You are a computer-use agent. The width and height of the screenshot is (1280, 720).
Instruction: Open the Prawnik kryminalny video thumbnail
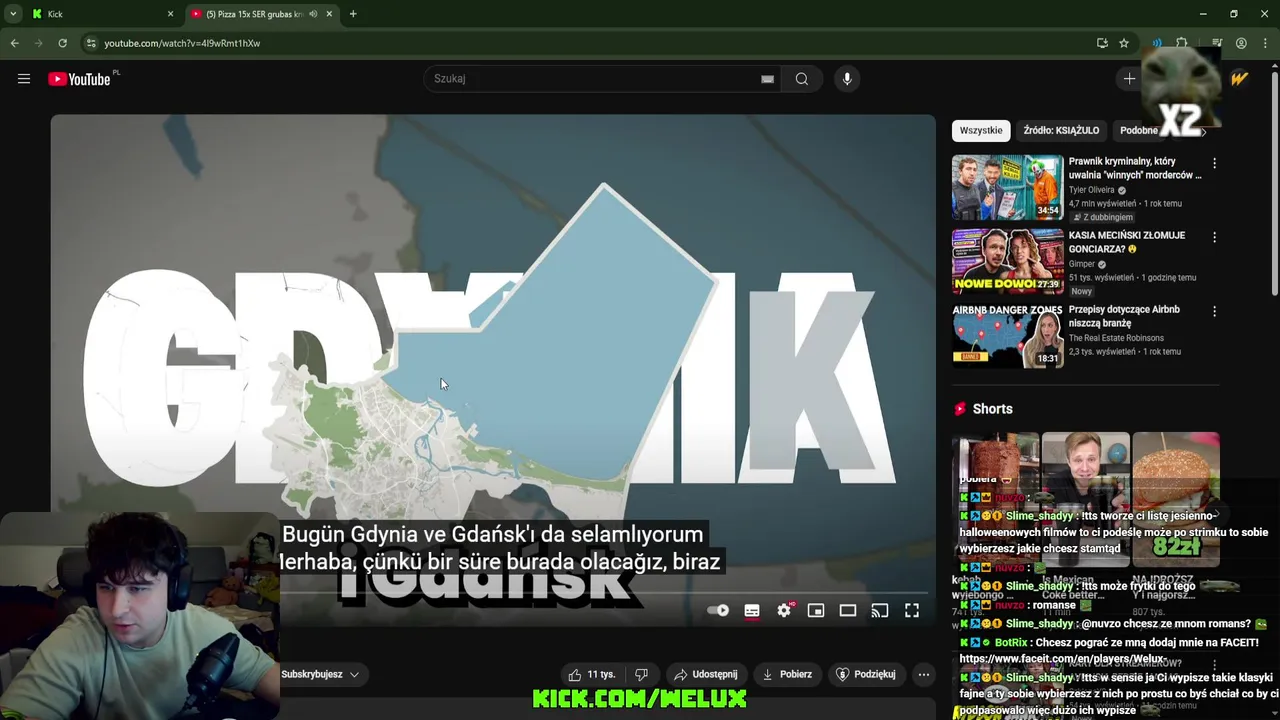[1007, 187]
